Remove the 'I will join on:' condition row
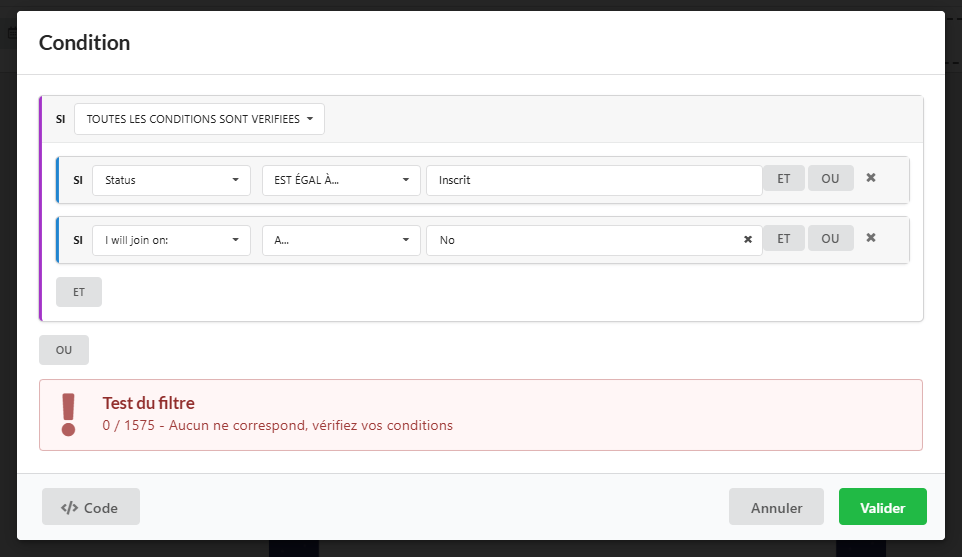962x557 pixels. coord(870,239)
